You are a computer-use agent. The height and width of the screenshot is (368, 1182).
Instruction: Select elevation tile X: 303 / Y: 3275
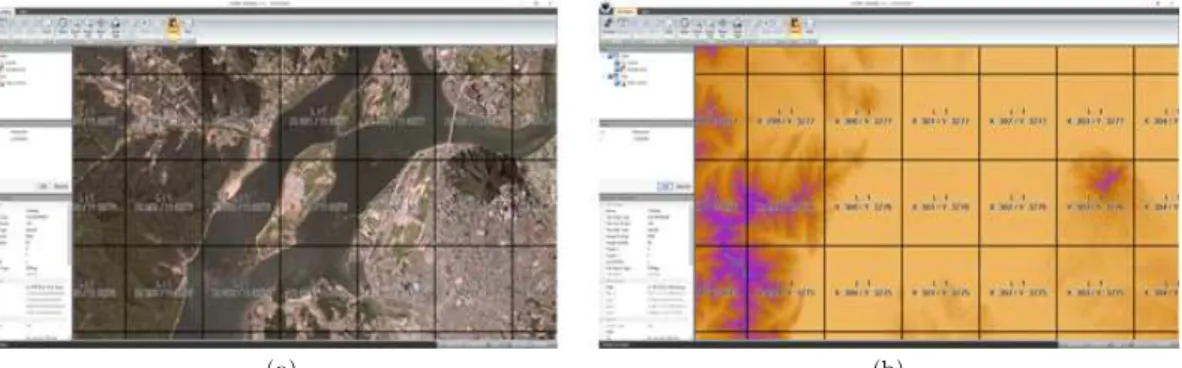[1095, 288]
